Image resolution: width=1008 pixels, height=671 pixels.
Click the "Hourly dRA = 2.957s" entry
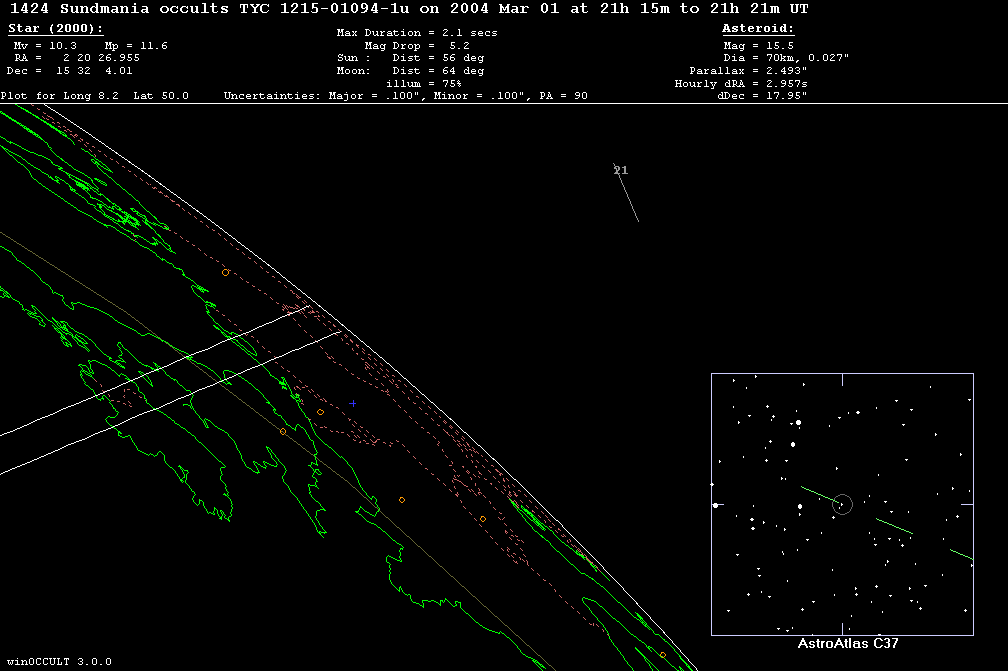(x=741, y=84)
